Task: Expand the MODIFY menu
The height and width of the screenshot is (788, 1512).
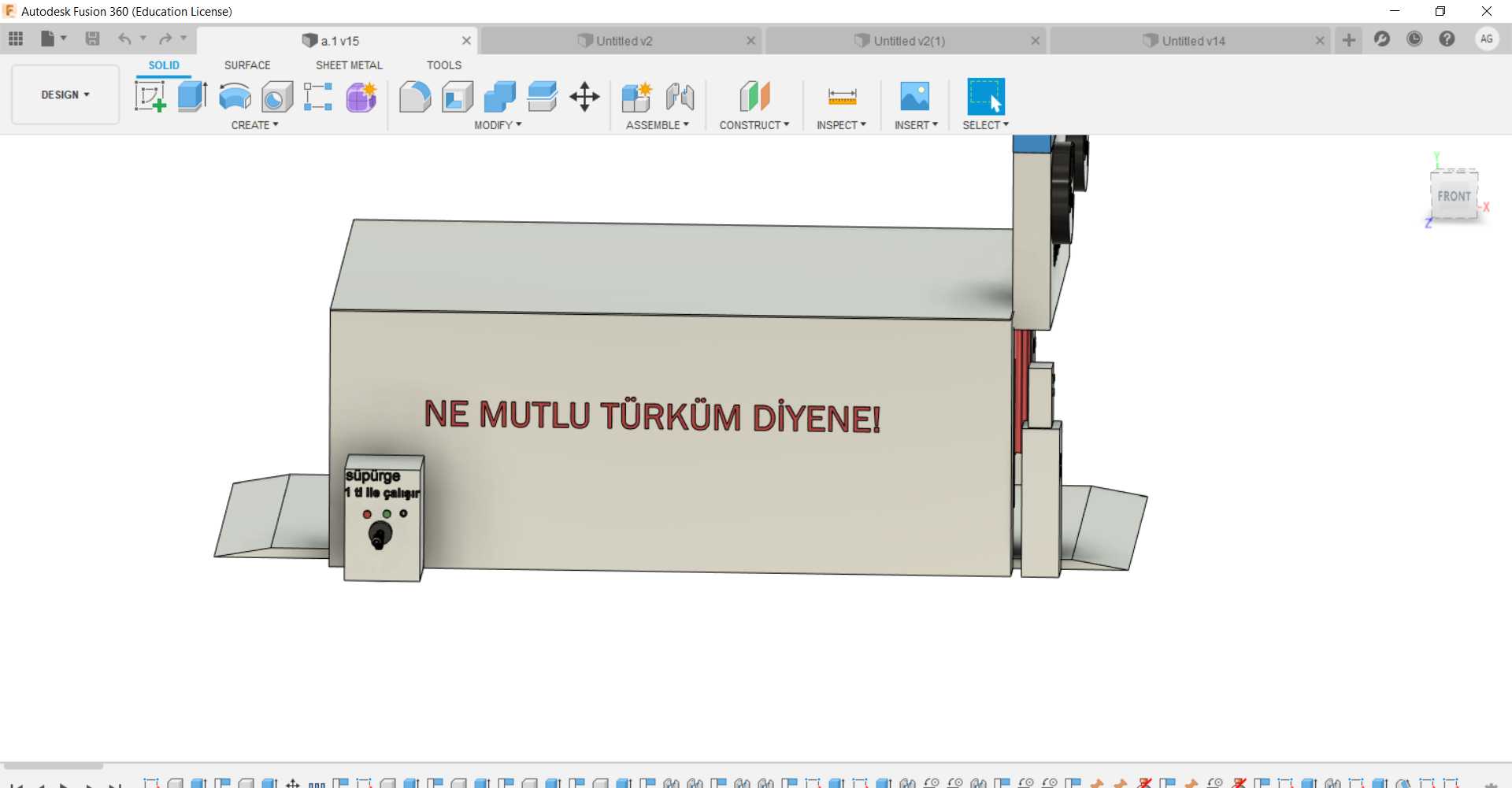Action: (x=498, y=125)
